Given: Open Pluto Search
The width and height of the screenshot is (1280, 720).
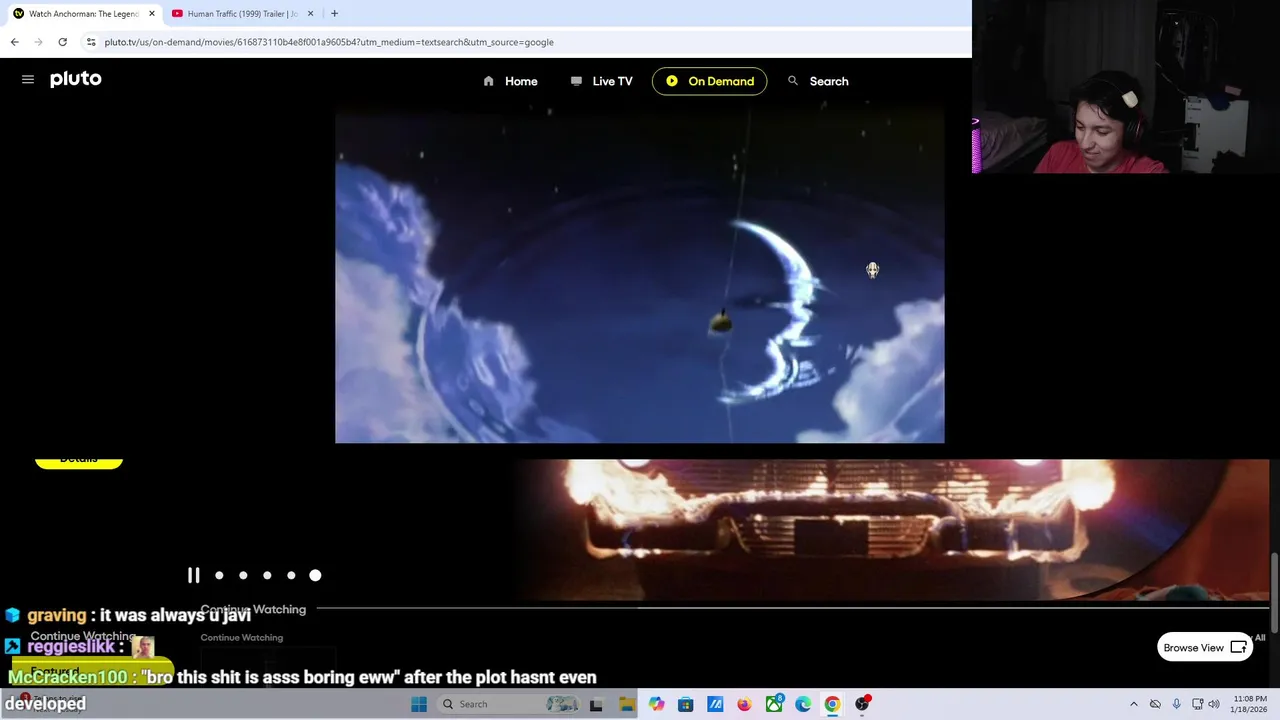Looking at the screenshot, I should 817,81.
